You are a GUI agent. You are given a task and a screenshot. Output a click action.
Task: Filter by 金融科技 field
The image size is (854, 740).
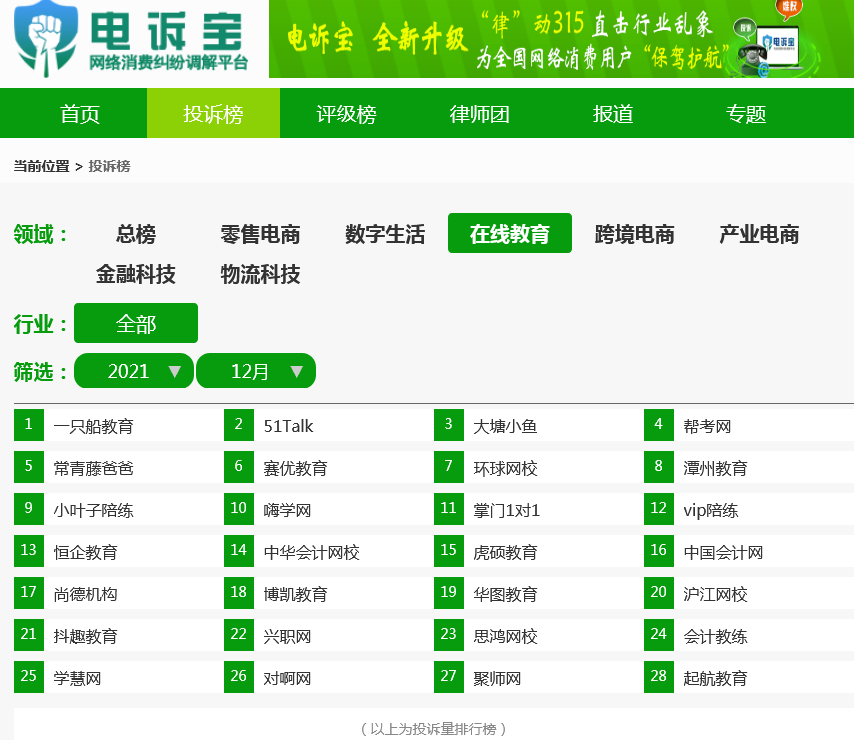[136, 274]
